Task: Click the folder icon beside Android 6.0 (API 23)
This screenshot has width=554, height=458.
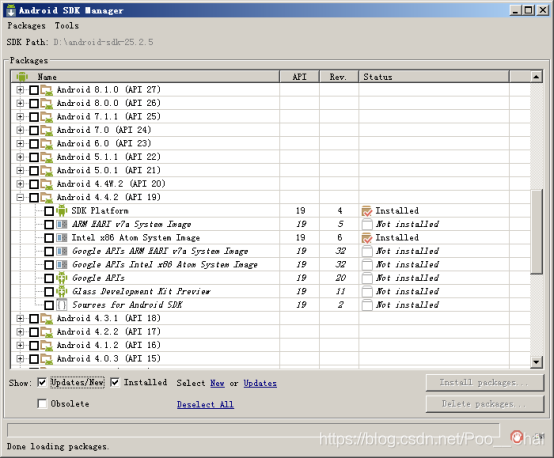Action: pyautogui.click(x=46, y=144)
